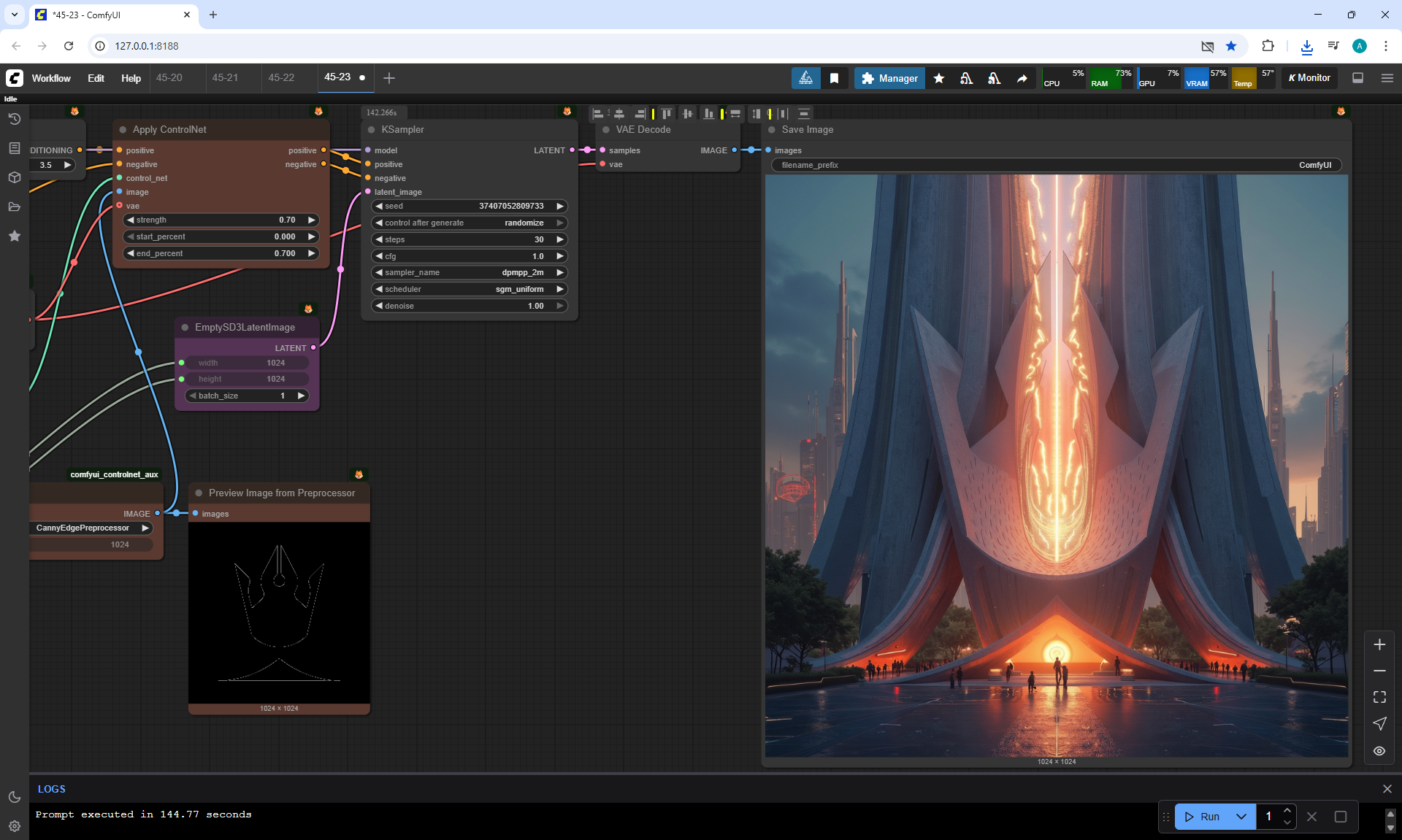Toggle the bottom panel button
This screenshot has height=840, width=1402.
(x=1357, y=78)
